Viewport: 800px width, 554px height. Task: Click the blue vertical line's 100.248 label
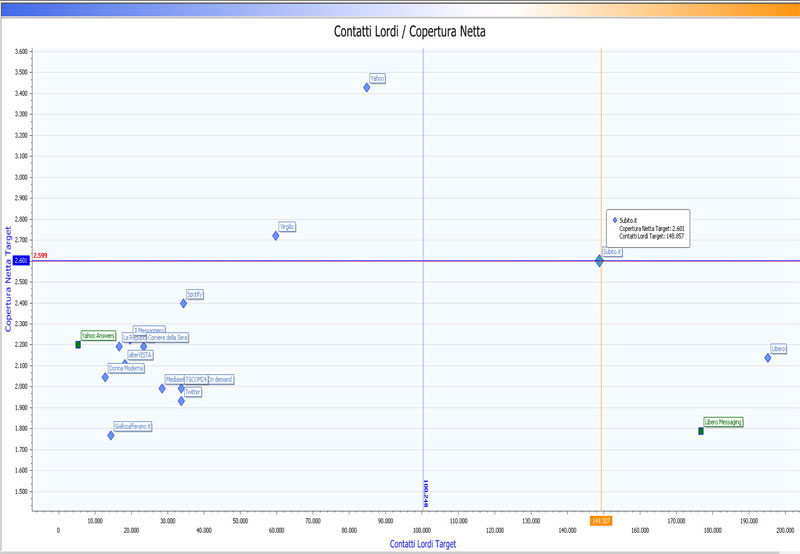(x=424, y=495)
